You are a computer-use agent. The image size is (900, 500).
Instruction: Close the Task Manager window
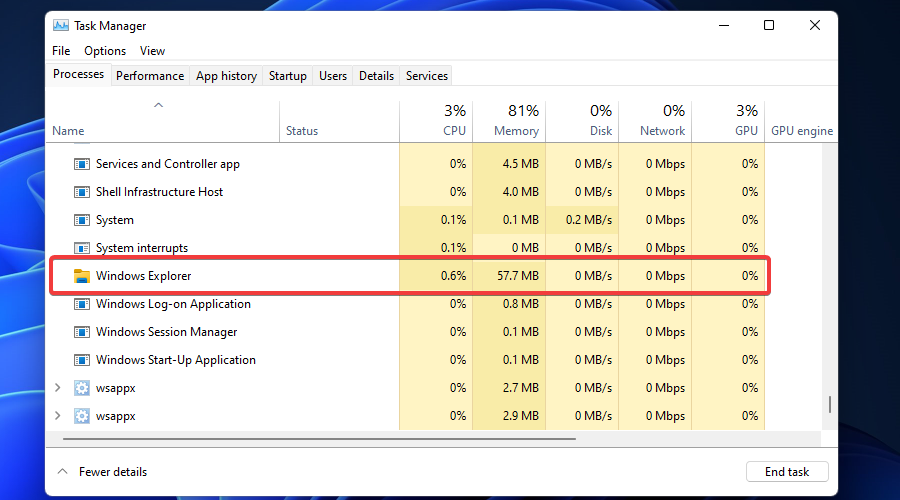(x=814, y=25)
